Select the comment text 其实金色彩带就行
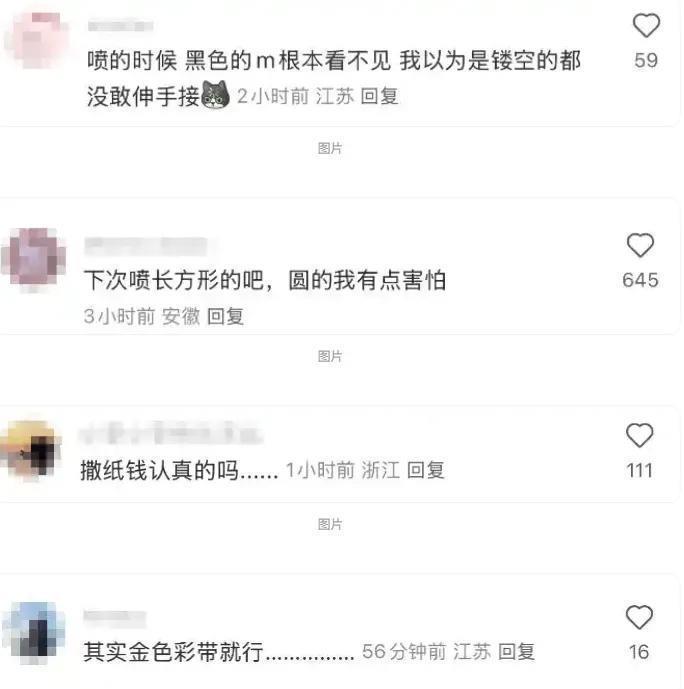 pyautogui.click(x=174, y=652)
